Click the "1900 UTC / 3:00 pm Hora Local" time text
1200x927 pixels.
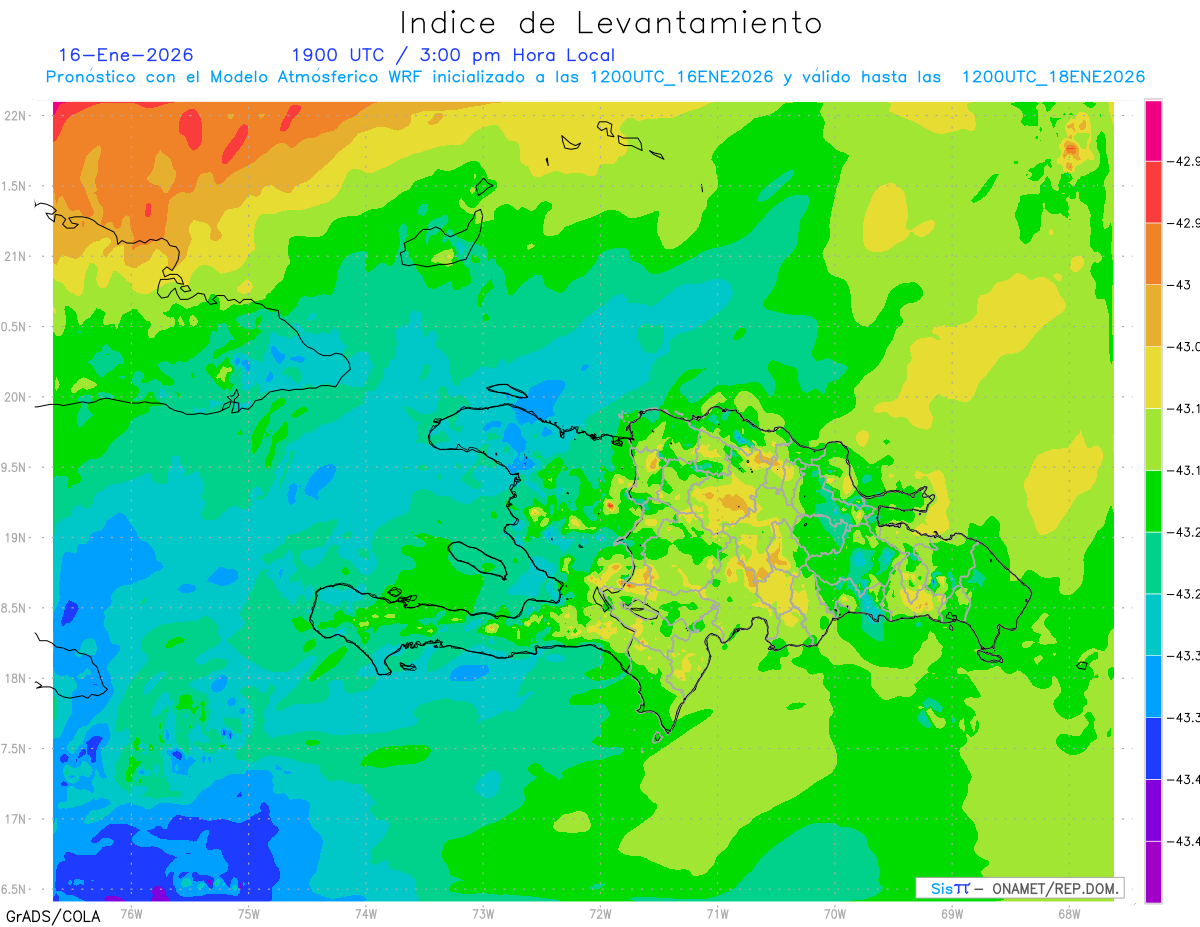tap(453, 55)
